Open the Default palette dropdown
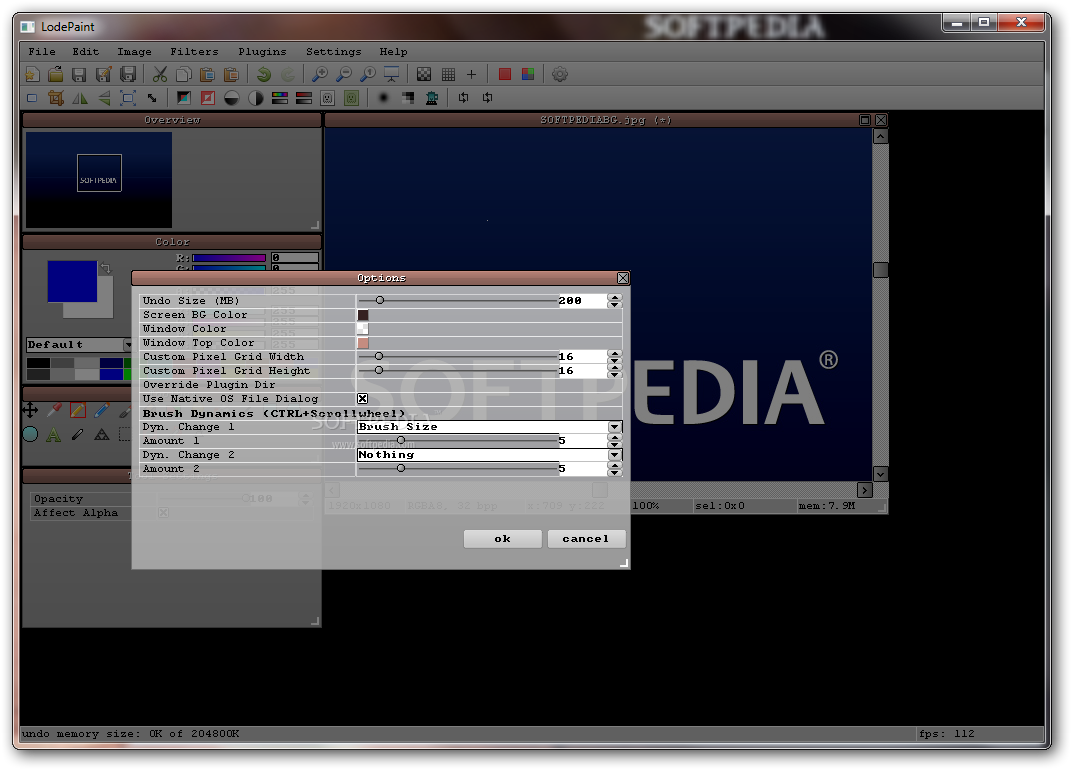Screen dimensions: 1072x770 [79, 345]
